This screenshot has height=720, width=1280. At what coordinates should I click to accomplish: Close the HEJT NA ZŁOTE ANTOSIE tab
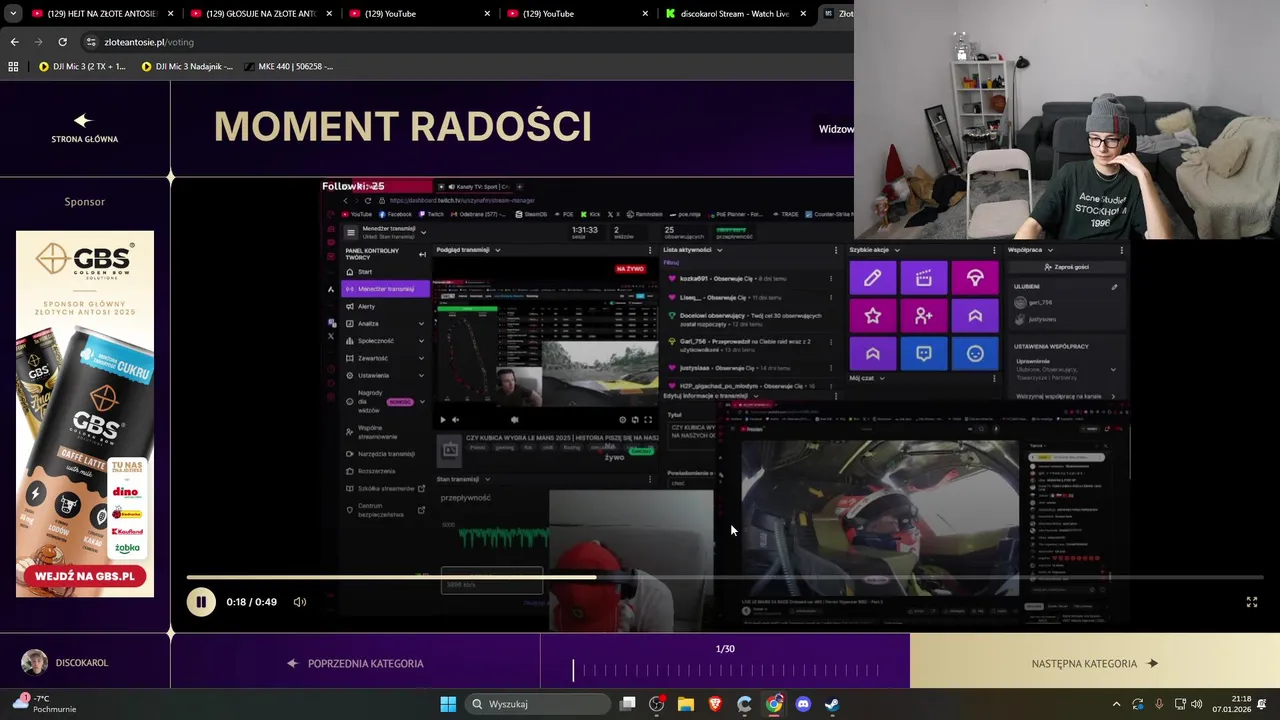point(171,14)
